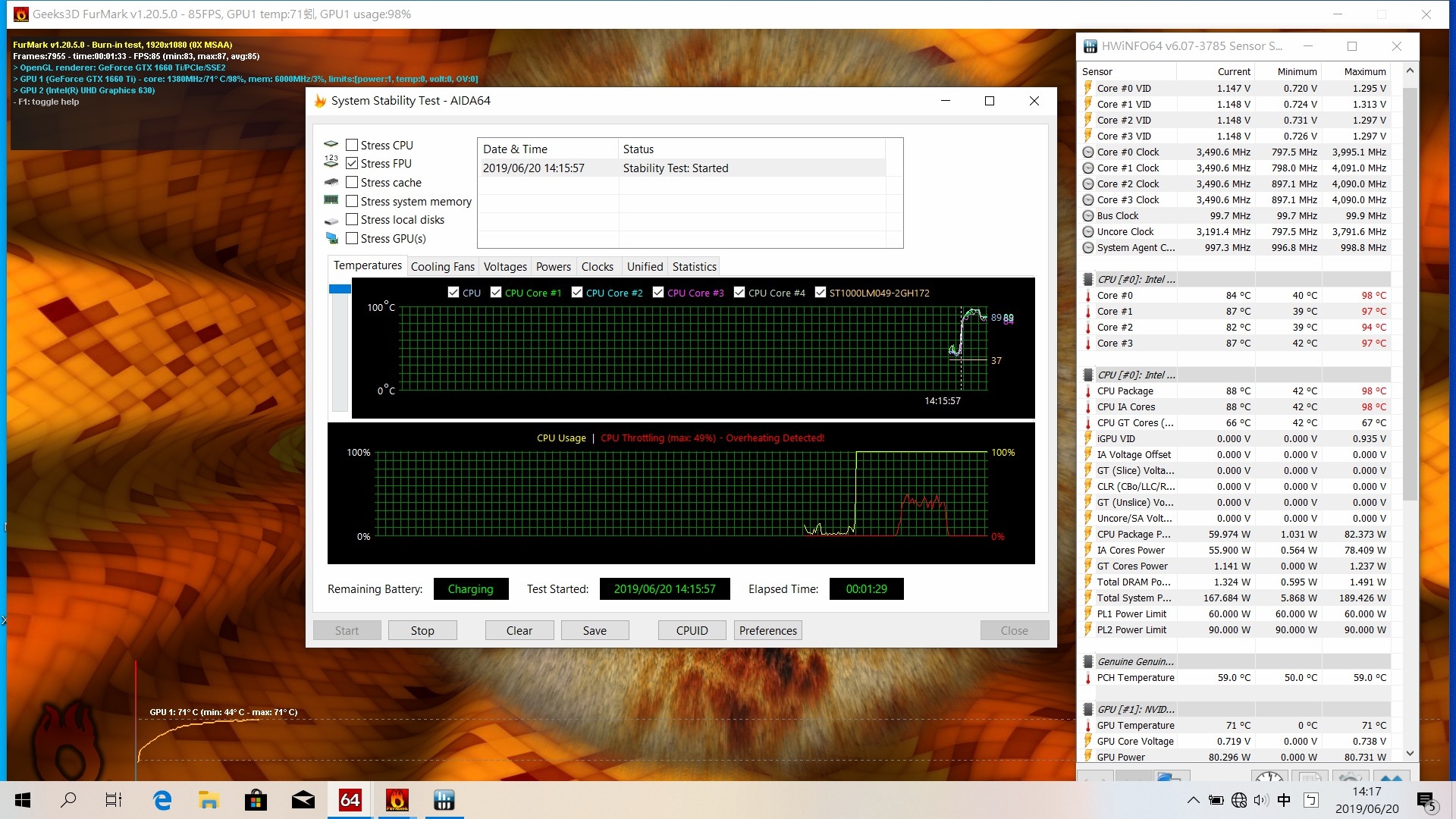Open the Windows Start menu

click(23, 800)
